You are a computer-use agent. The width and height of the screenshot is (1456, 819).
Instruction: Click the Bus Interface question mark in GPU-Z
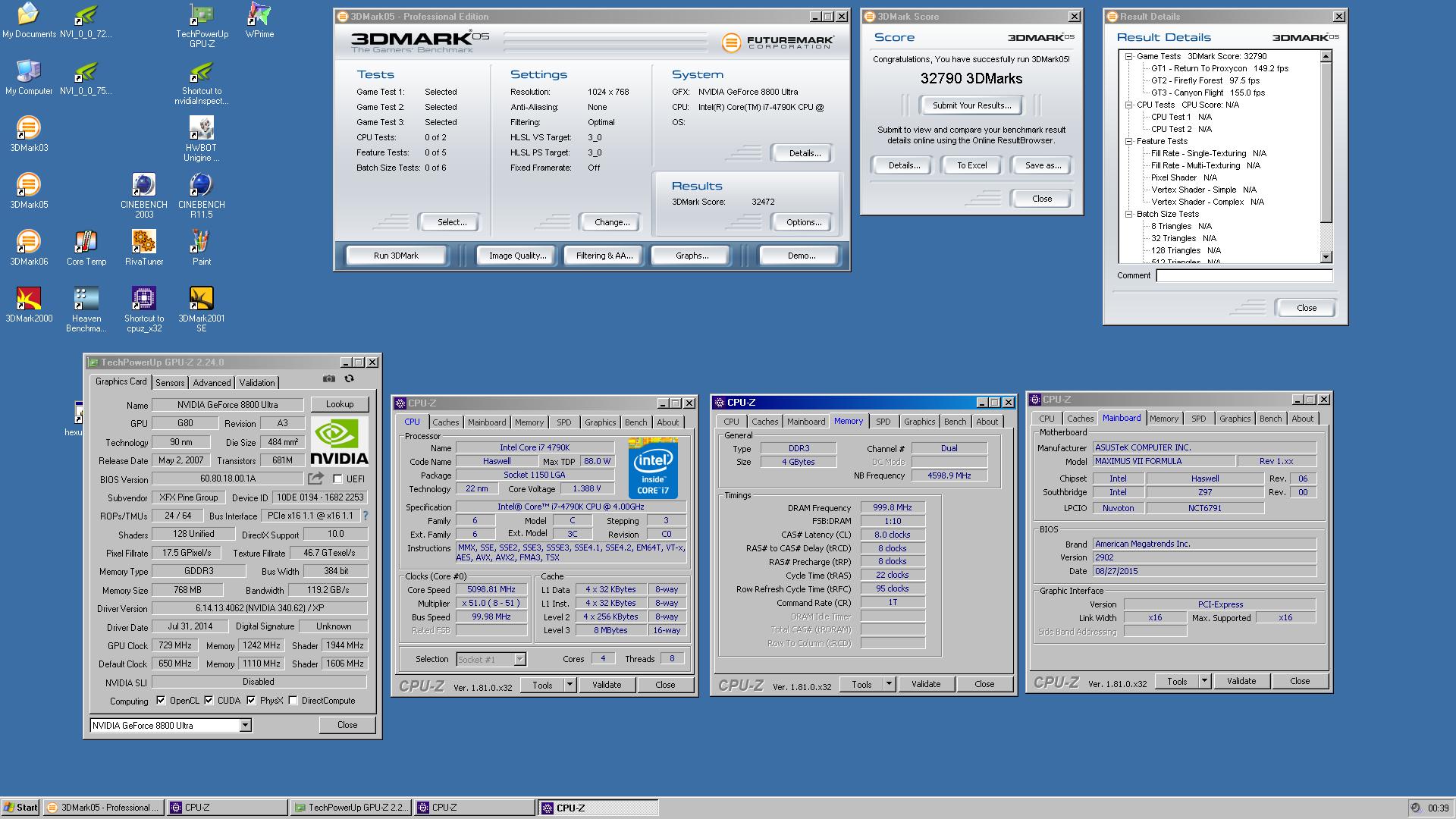(x=366, y=516)
